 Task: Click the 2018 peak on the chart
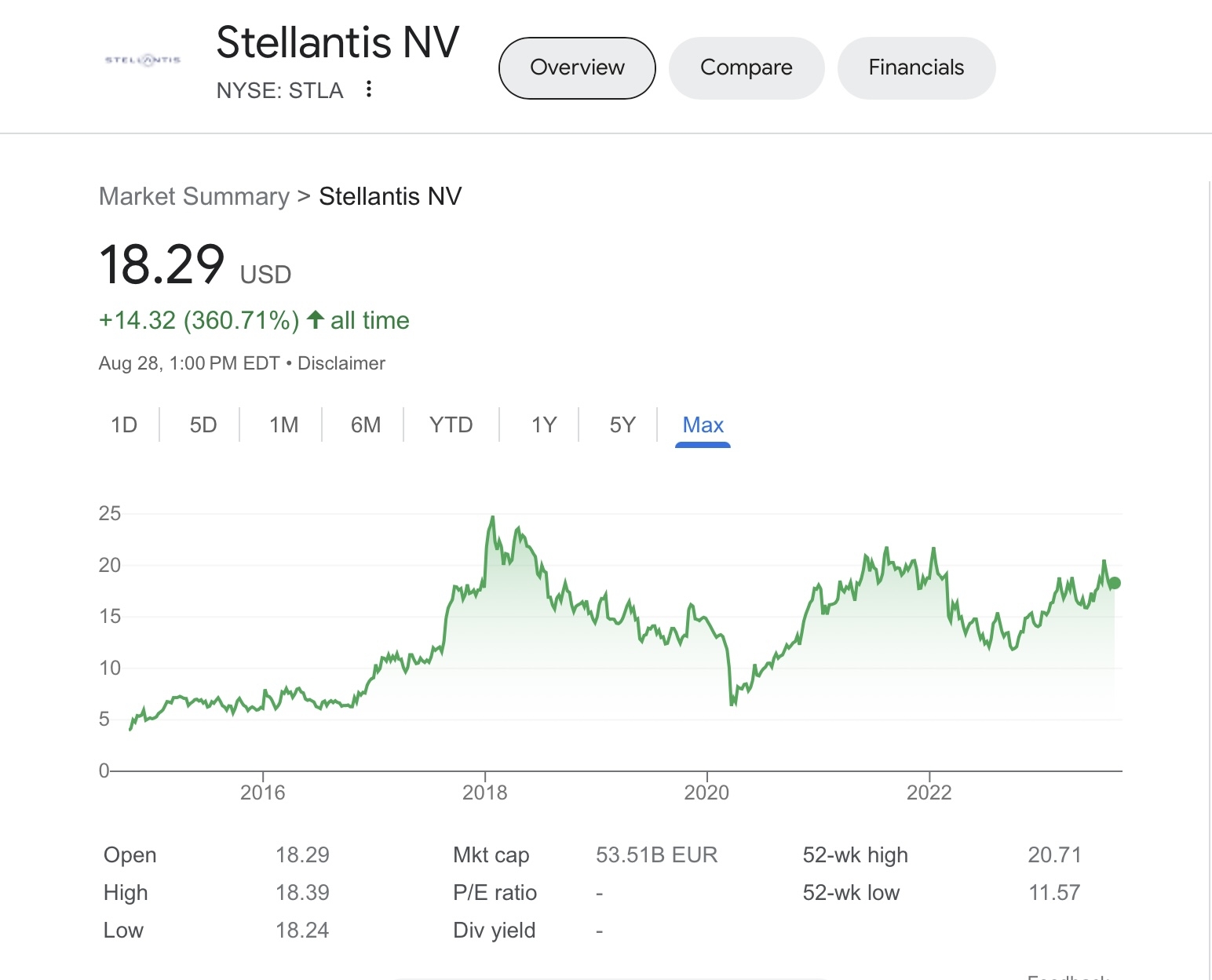click(x=492, y=517)
